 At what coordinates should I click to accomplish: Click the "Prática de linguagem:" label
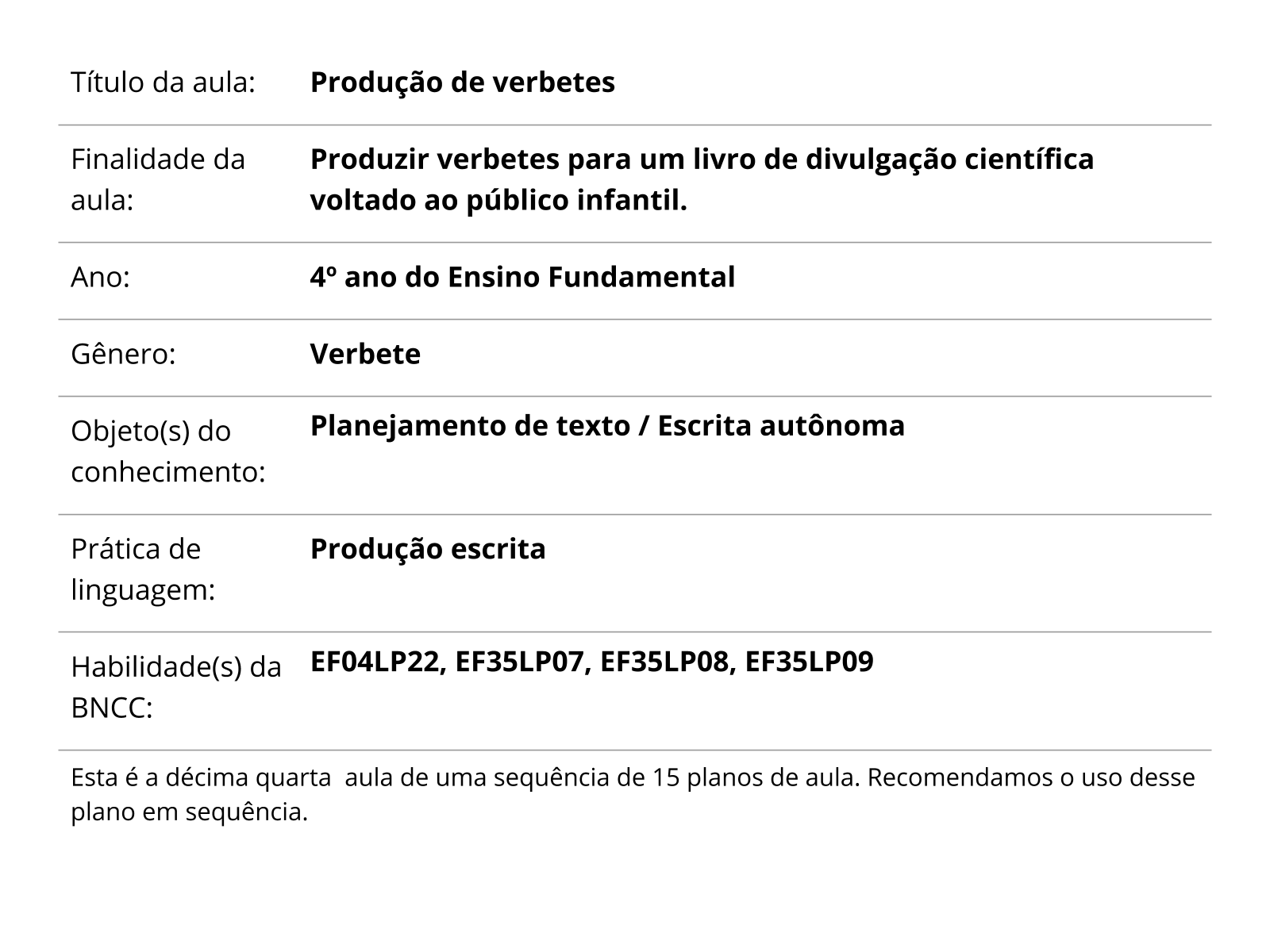click(x=143, y=570)
